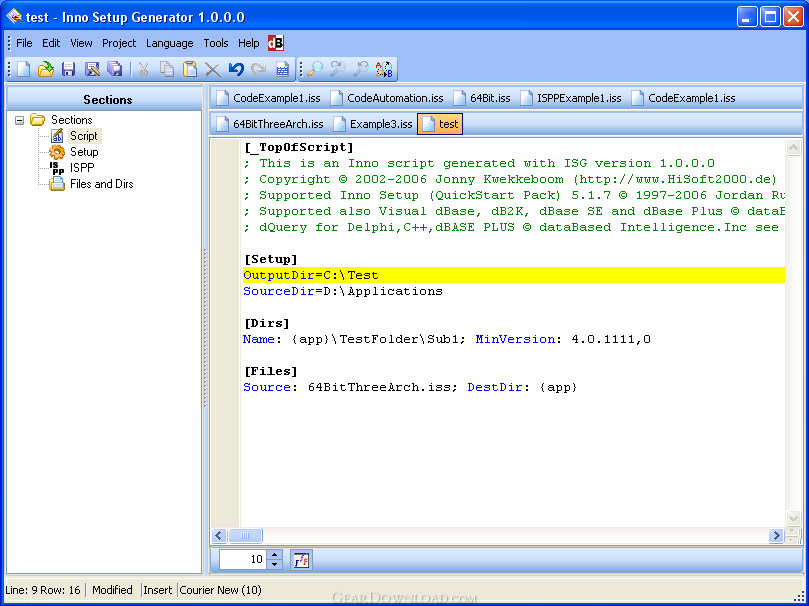Viewport: 809px width, 606px height.
Task: Open the Help menu
Action: point(249,43)
